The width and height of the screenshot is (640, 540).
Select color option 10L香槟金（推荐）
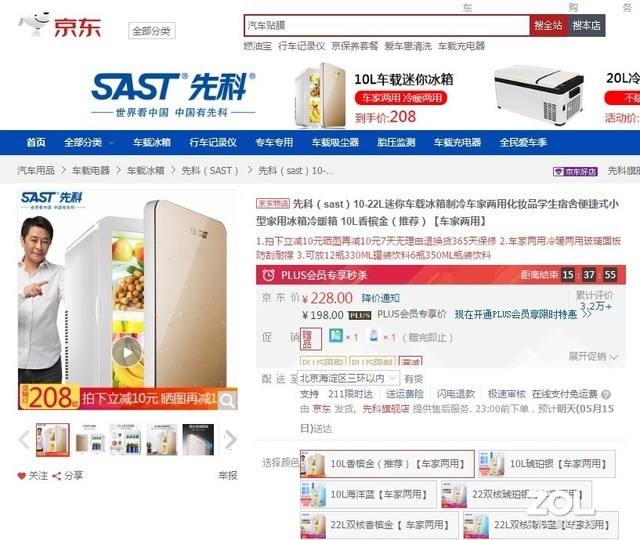pyautogui.click(x=387, y=464)
